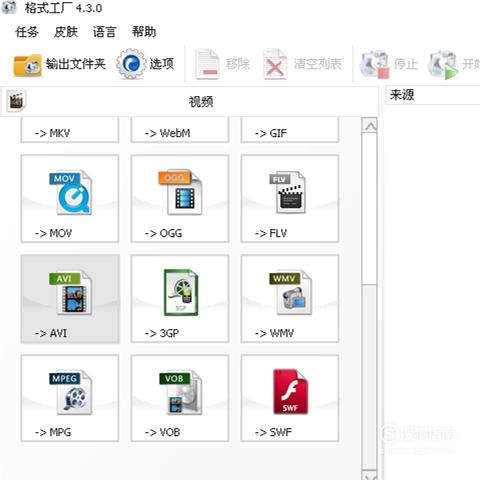Screen dimensions: 480x480
Task: Click the '-> VOB' label
Action: coord(162,433)
